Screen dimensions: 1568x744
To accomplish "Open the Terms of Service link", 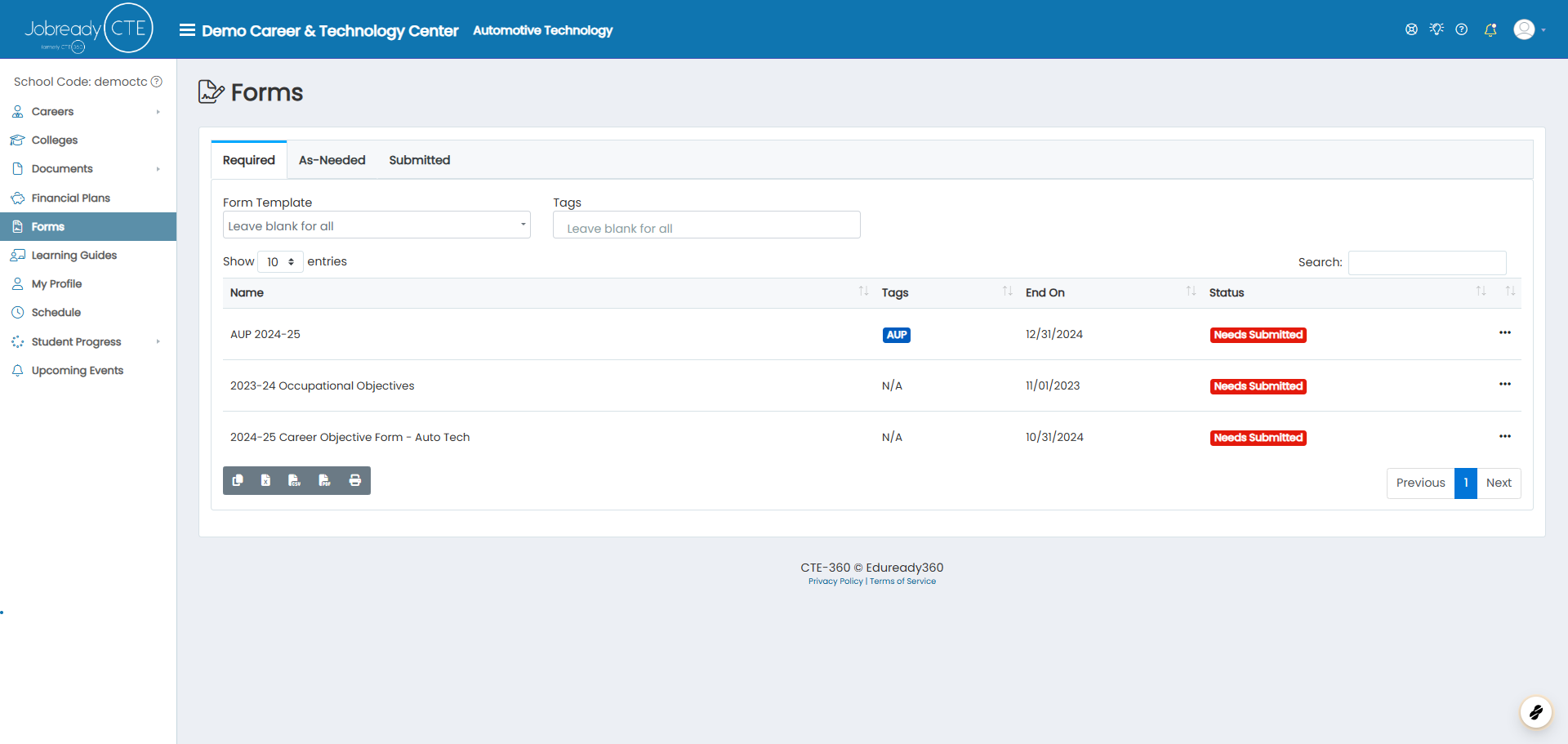I will click(x=902, y=581).
